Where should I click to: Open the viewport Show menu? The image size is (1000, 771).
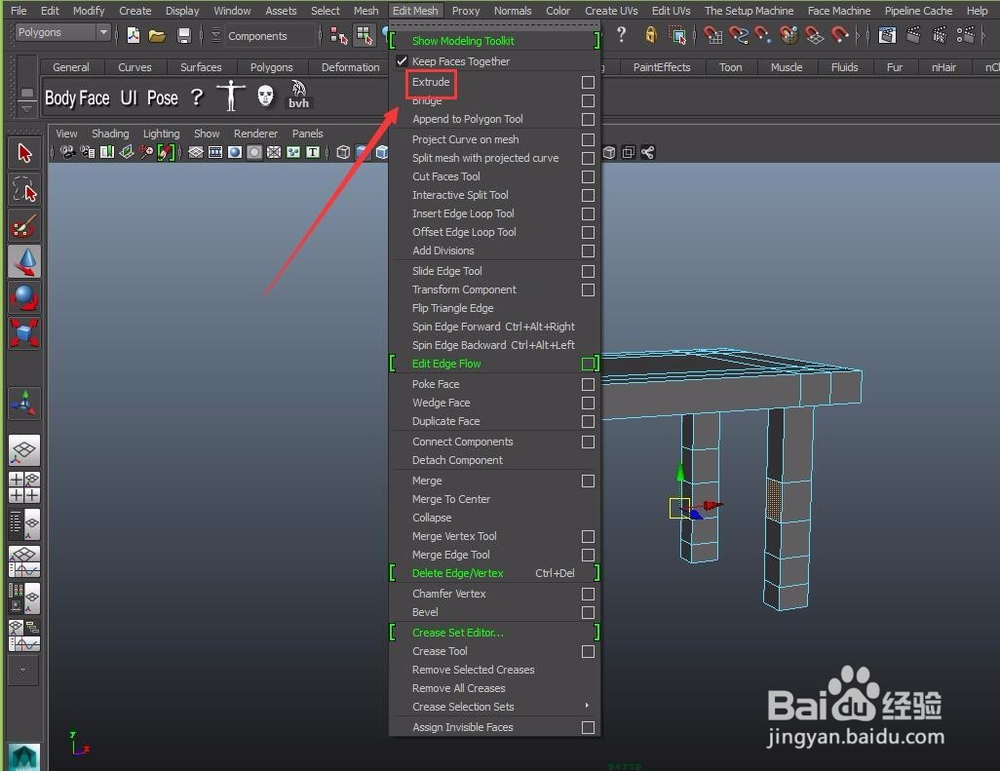click(x=207, y=133)
